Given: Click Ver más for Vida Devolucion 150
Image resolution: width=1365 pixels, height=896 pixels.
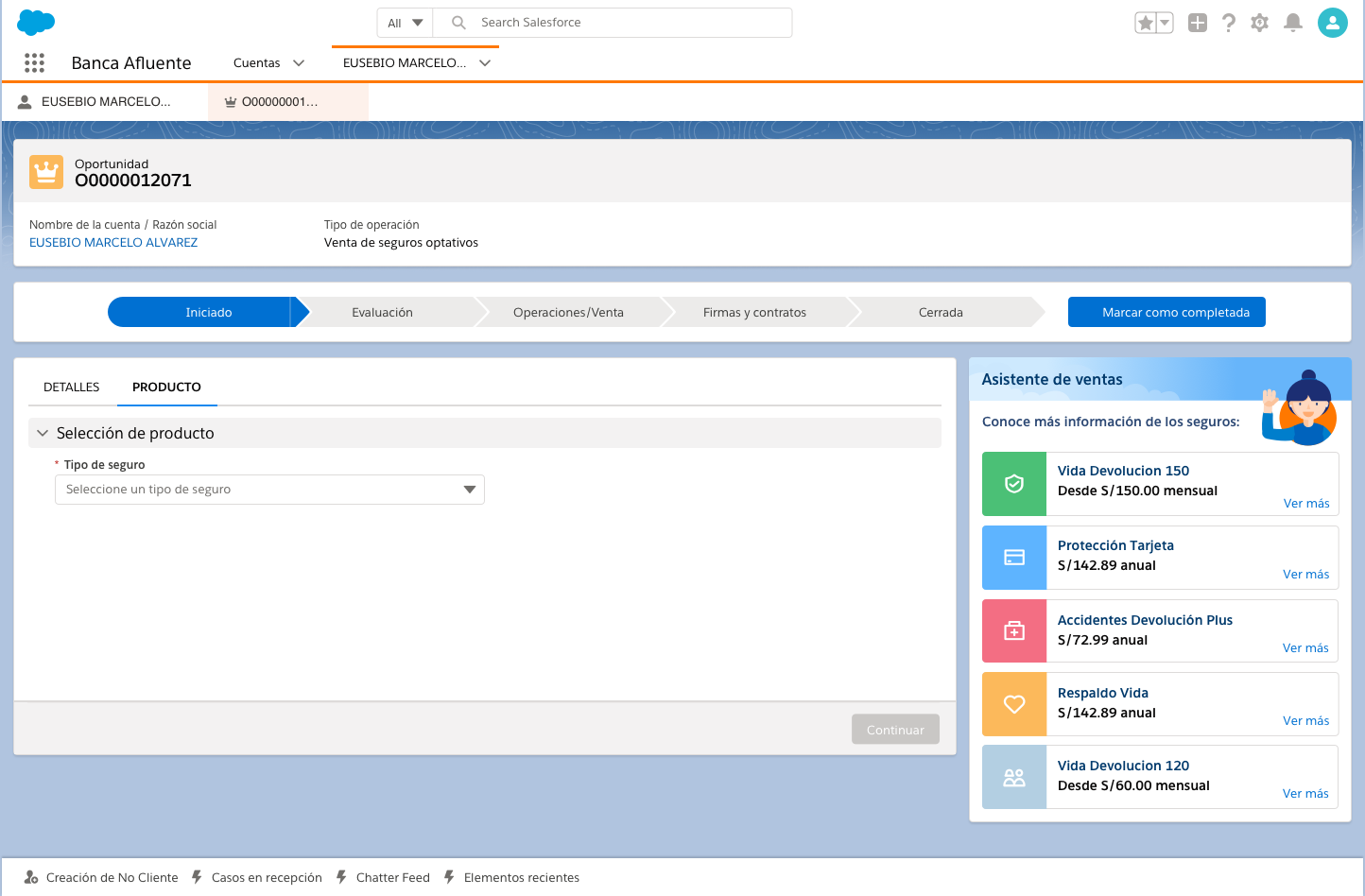Looking at the screenshot, I should 1306,504.
